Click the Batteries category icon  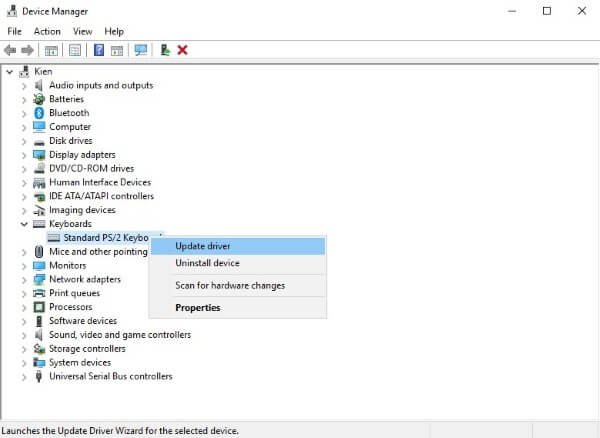pos(40,99)
